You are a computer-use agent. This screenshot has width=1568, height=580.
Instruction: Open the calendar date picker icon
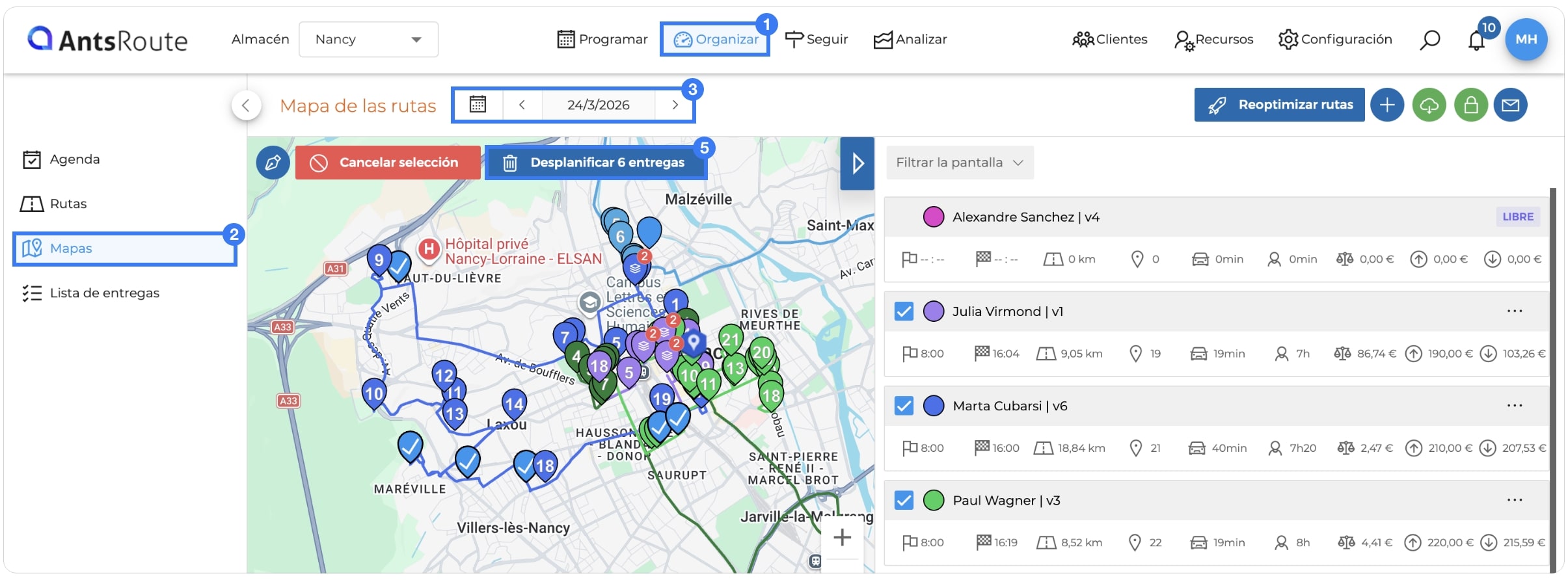pyautogui.click(x=478, y=105)
